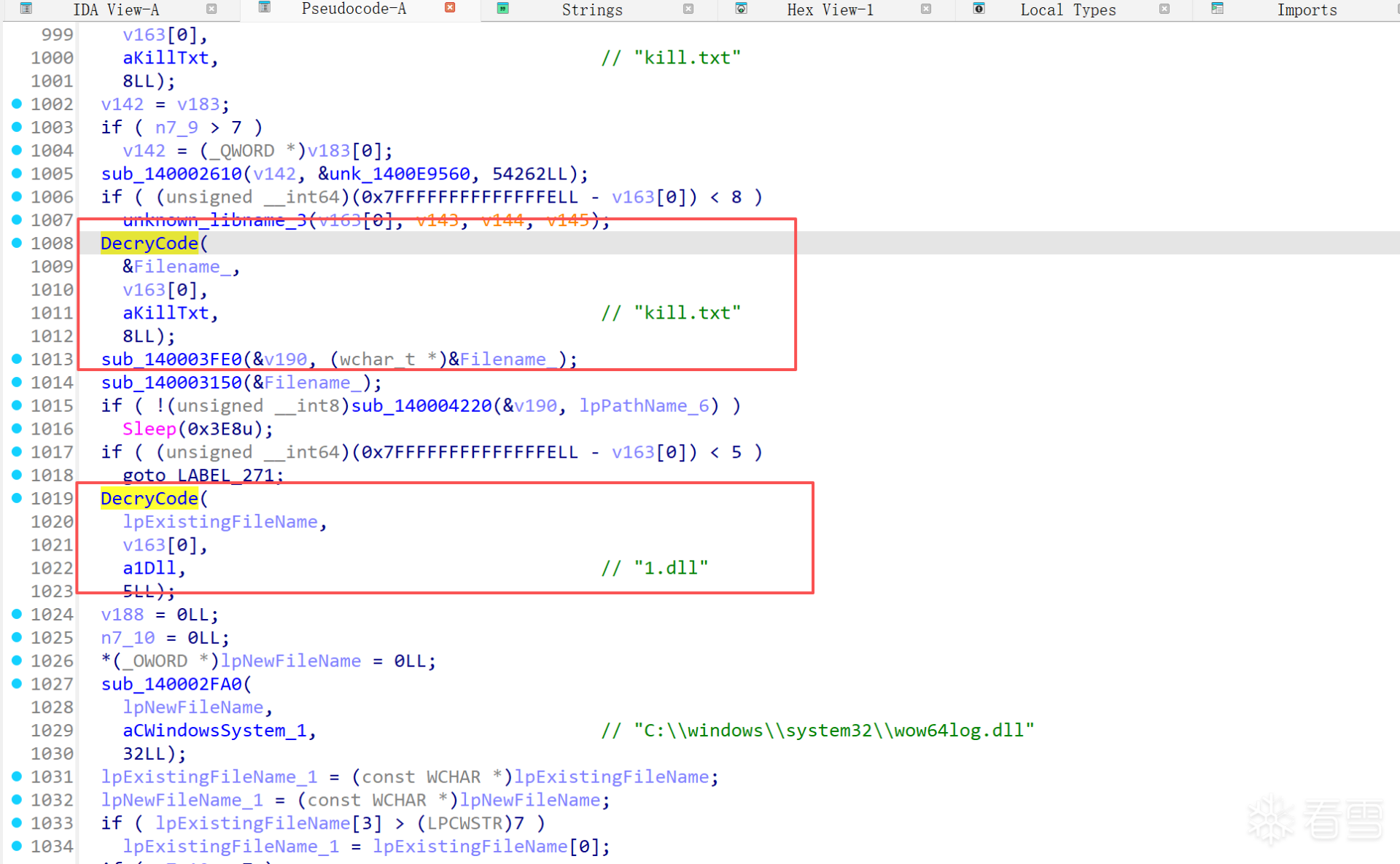The width and height of the screenshot is (1400, 864).
Task: Switch to the Imports tab
Action: pos(1306,10)
